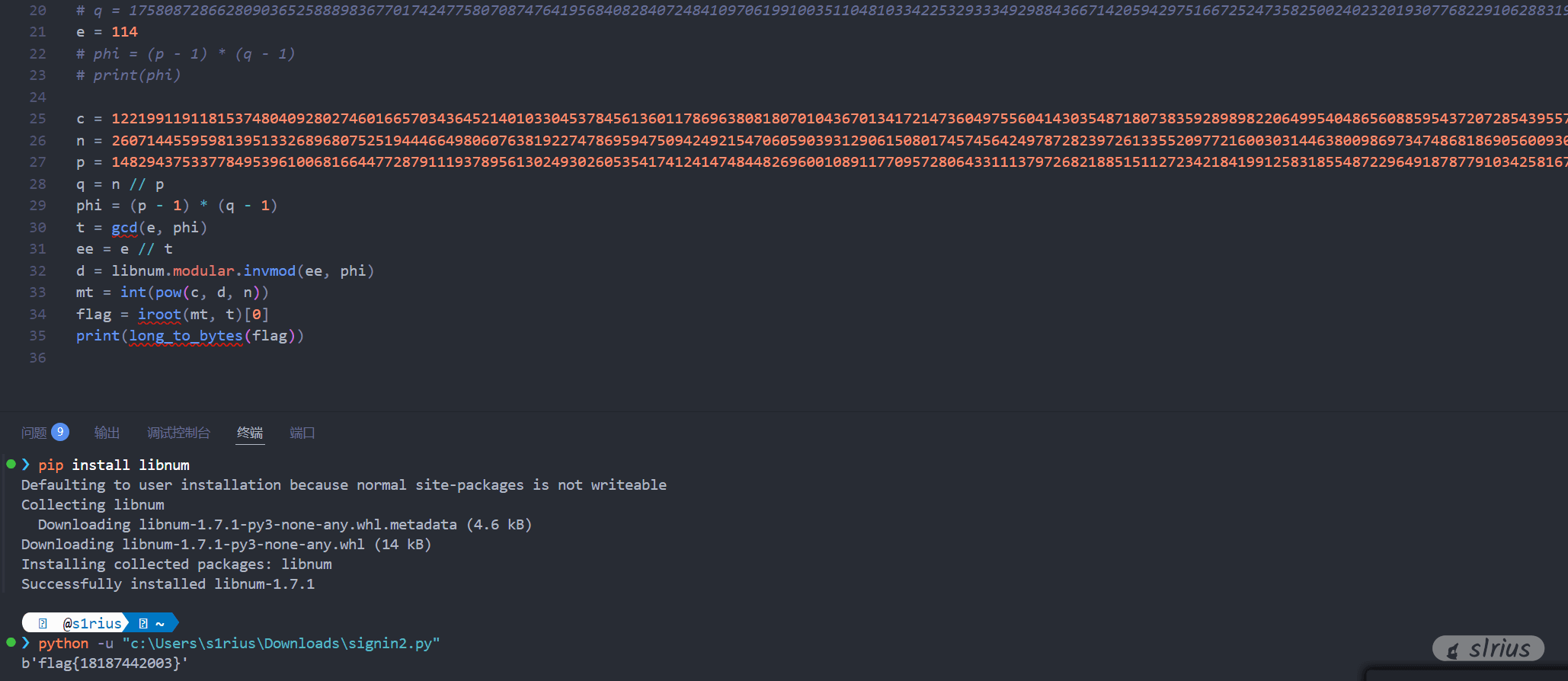Screen dimensions: 1568x681
Task: Click blue chevron before python command
Action: pyautogui.click(x=26, y=643)
